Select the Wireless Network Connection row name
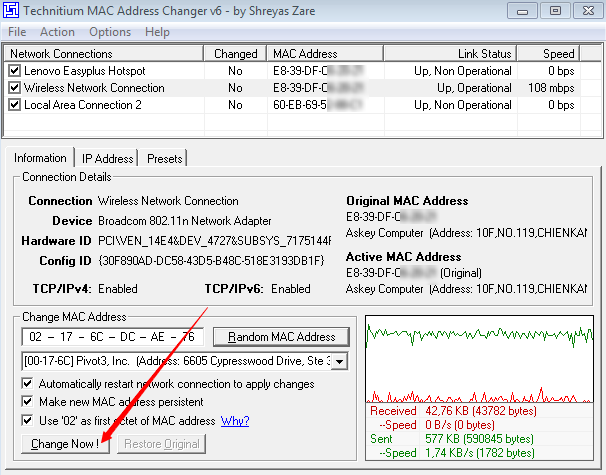Screen dimensions: 606x475 pyautogui.click(x=94, y=88)
